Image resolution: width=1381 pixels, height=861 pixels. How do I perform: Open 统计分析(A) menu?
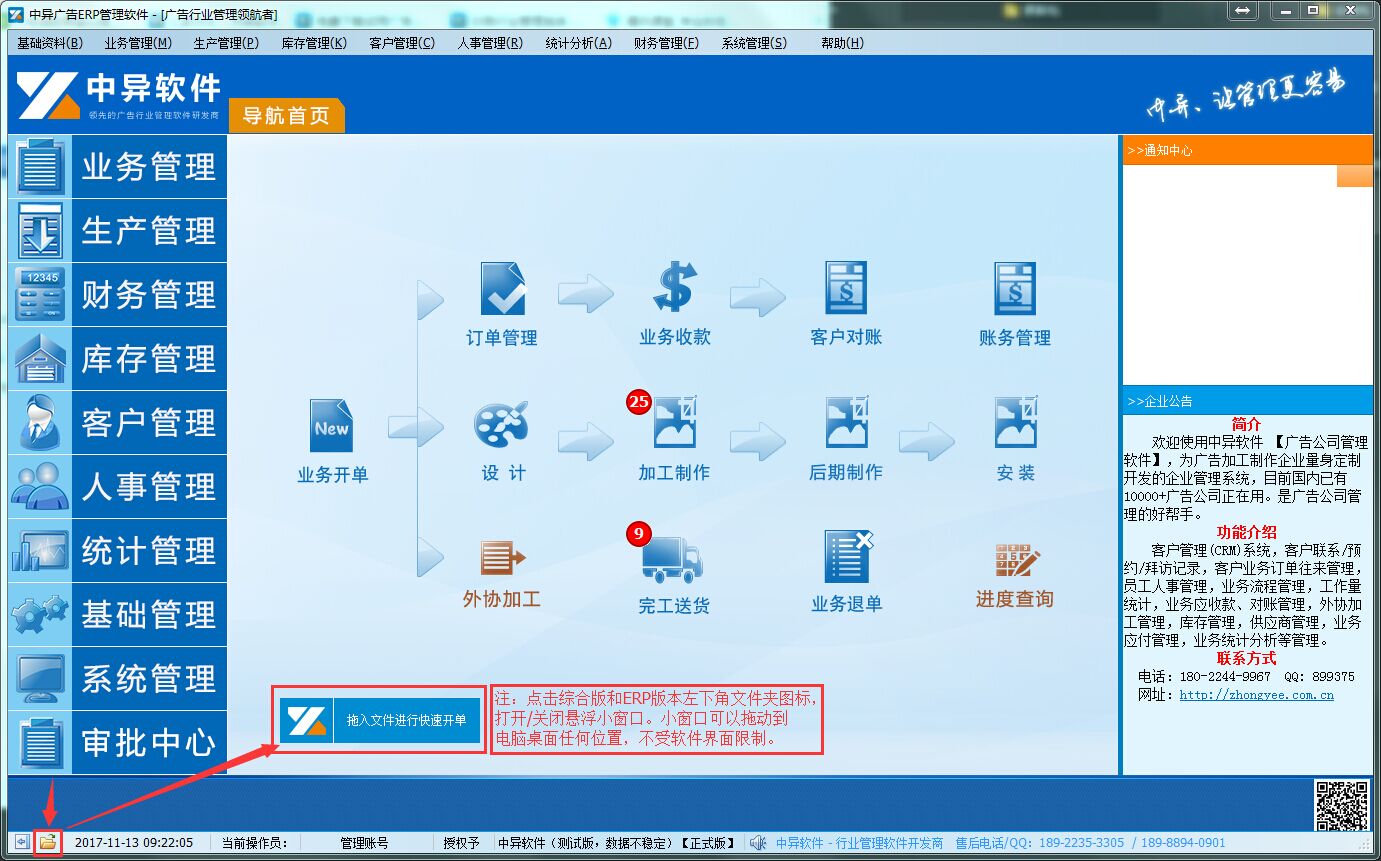578,43
